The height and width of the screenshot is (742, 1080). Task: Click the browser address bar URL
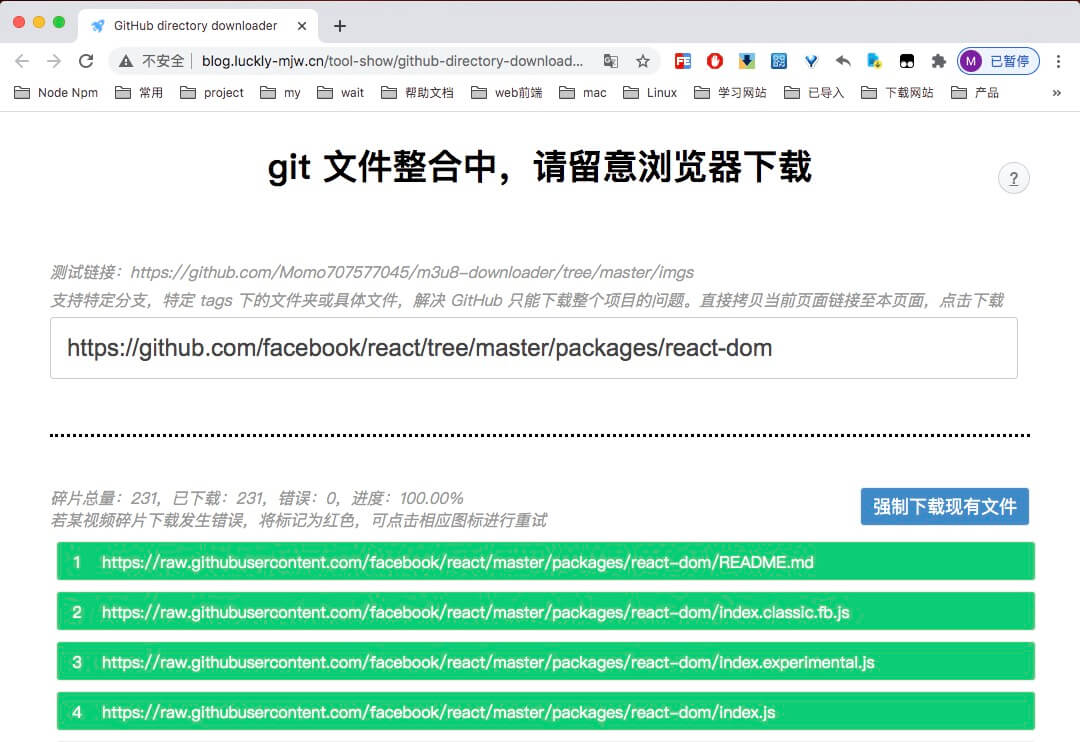pos(393,61)
